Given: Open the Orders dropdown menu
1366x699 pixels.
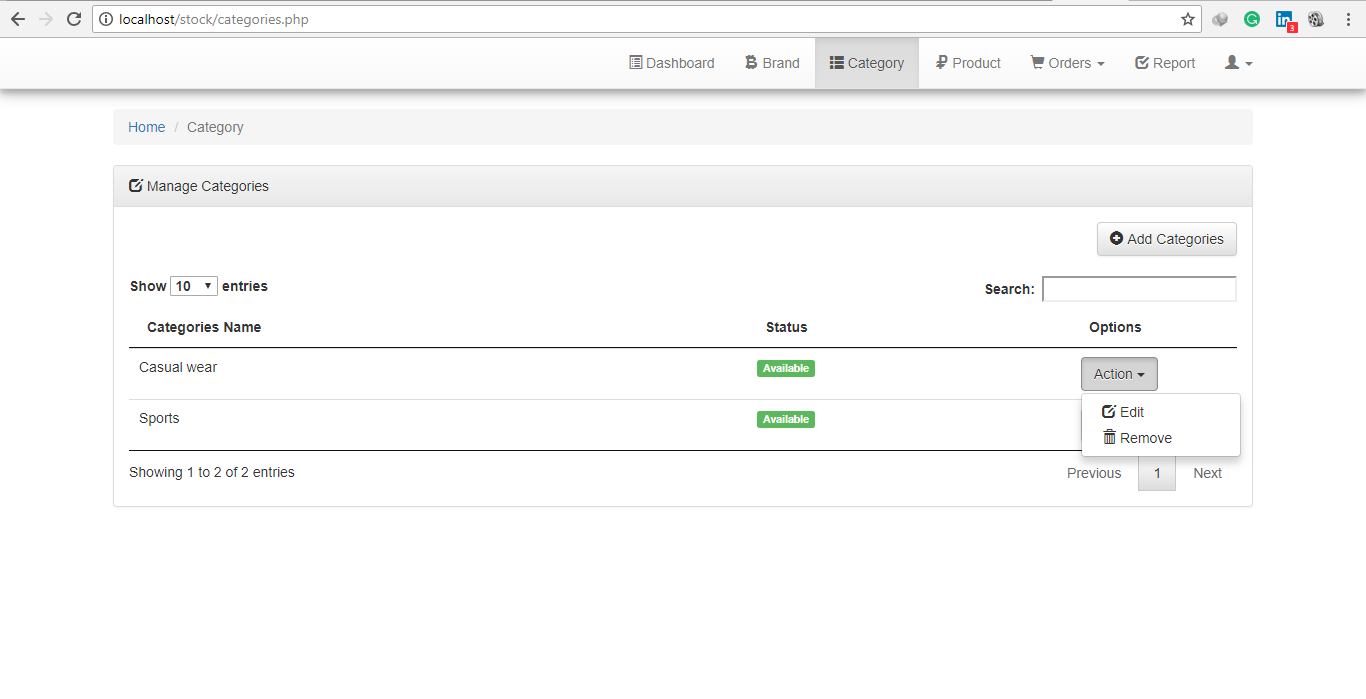Looking at the screenshot, I should coord(1067,62).
